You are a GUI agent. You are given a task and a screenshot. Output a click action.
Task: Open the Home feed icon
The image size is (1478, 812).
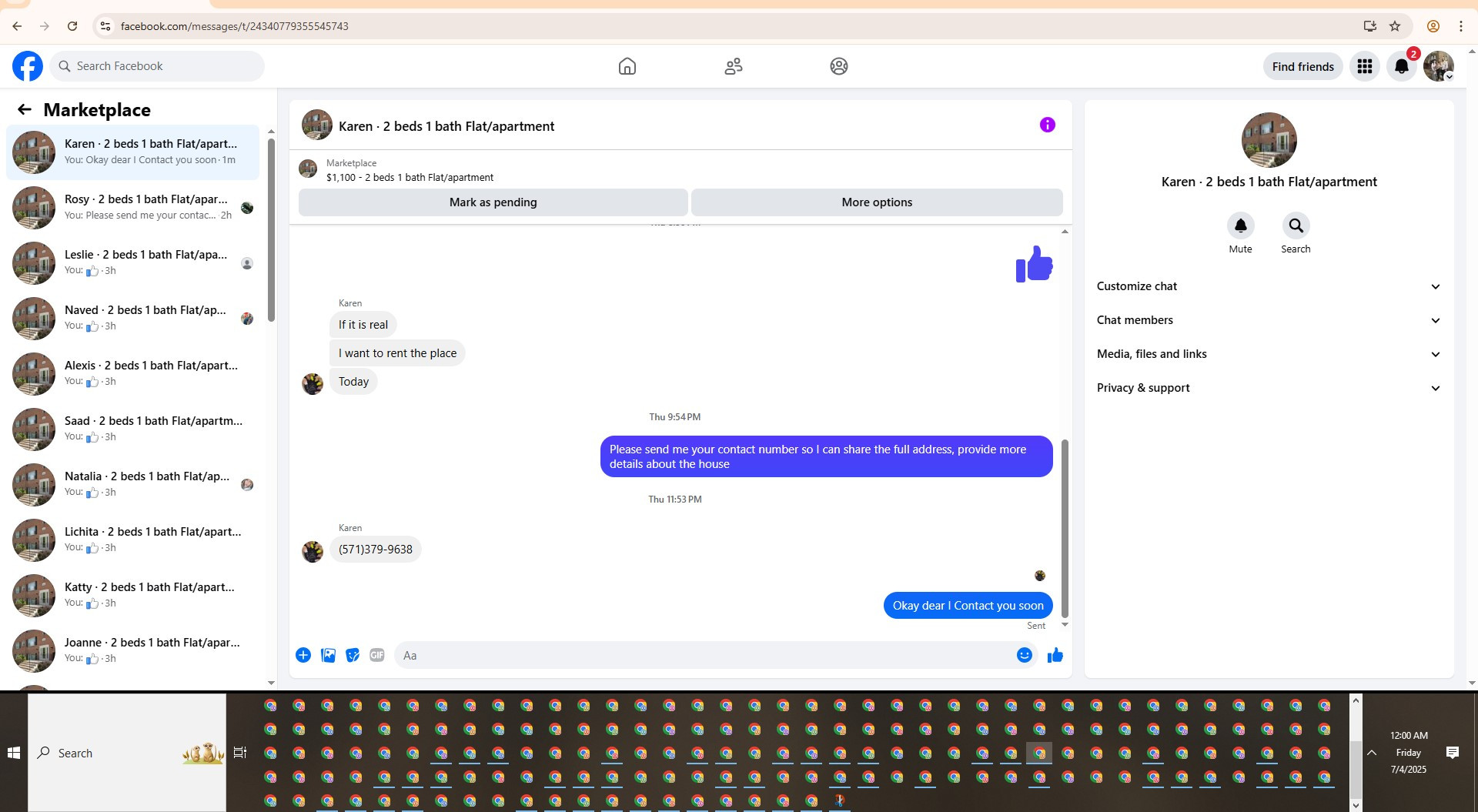[627, 66]
